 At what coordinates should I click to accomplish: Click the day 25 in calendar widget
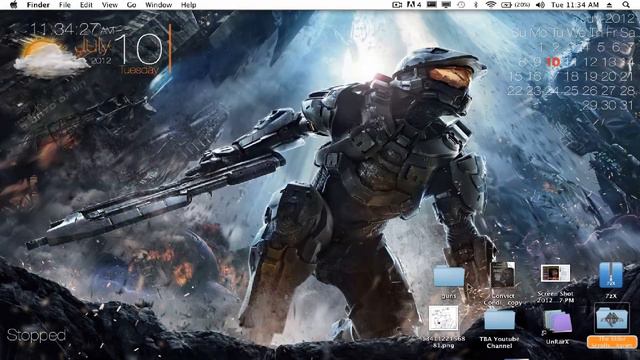point(571,91)
